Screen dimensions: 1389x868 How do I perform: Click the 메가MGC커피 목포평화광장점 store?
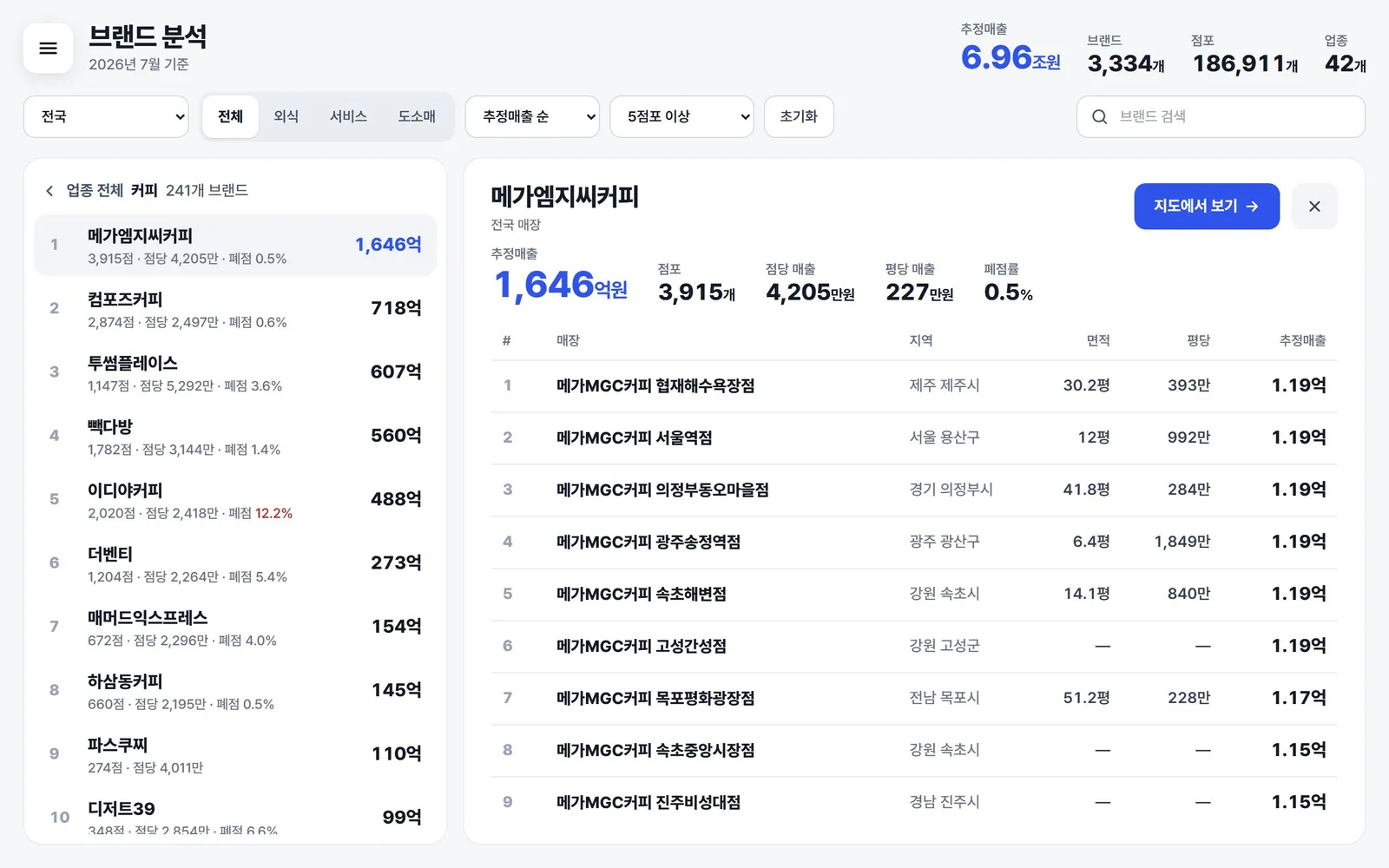pos(655,698)
